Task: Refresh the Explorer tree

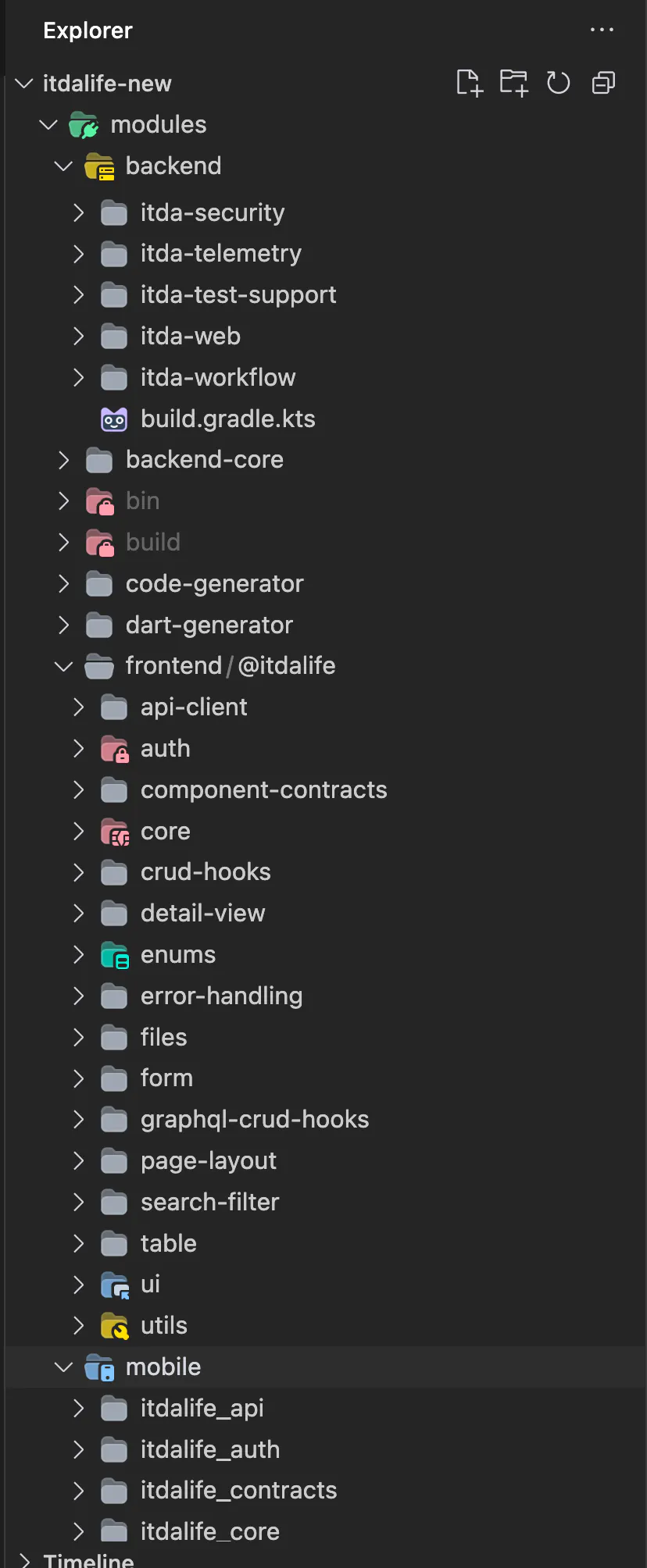Action: (558, 83)
